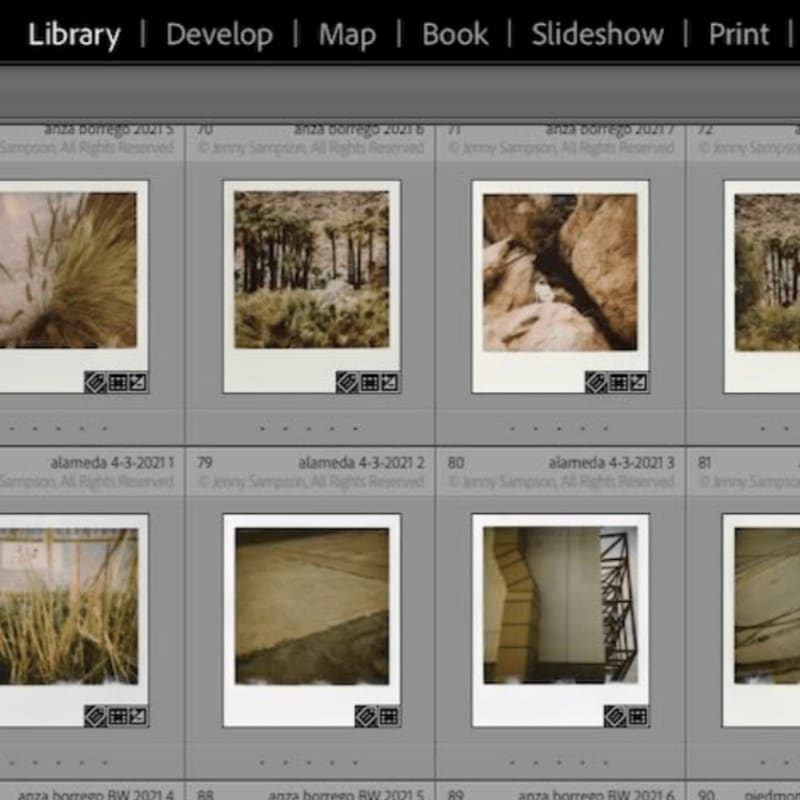Click keywords badge on alameda 4-3-2021 1
800x800 pixels.
(x=95, y=716)
